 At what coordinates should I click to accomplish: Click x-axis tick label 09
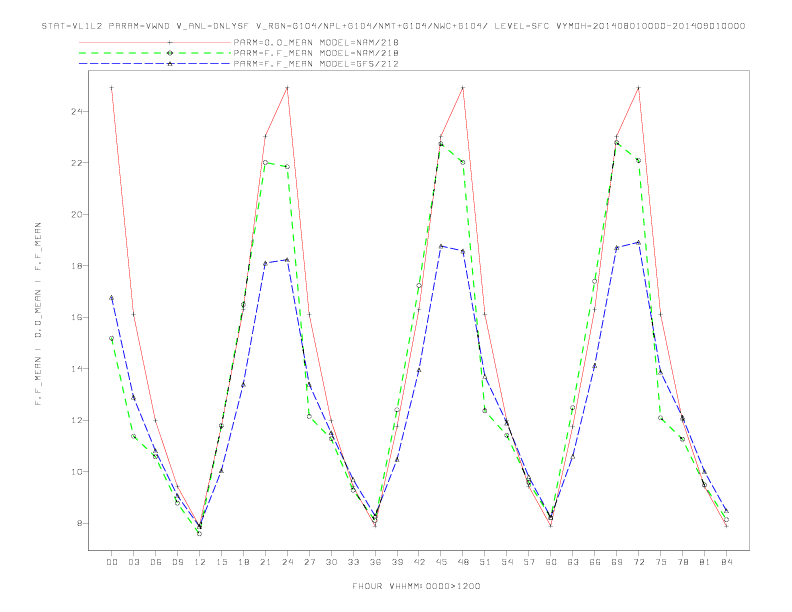pos(177,562)
